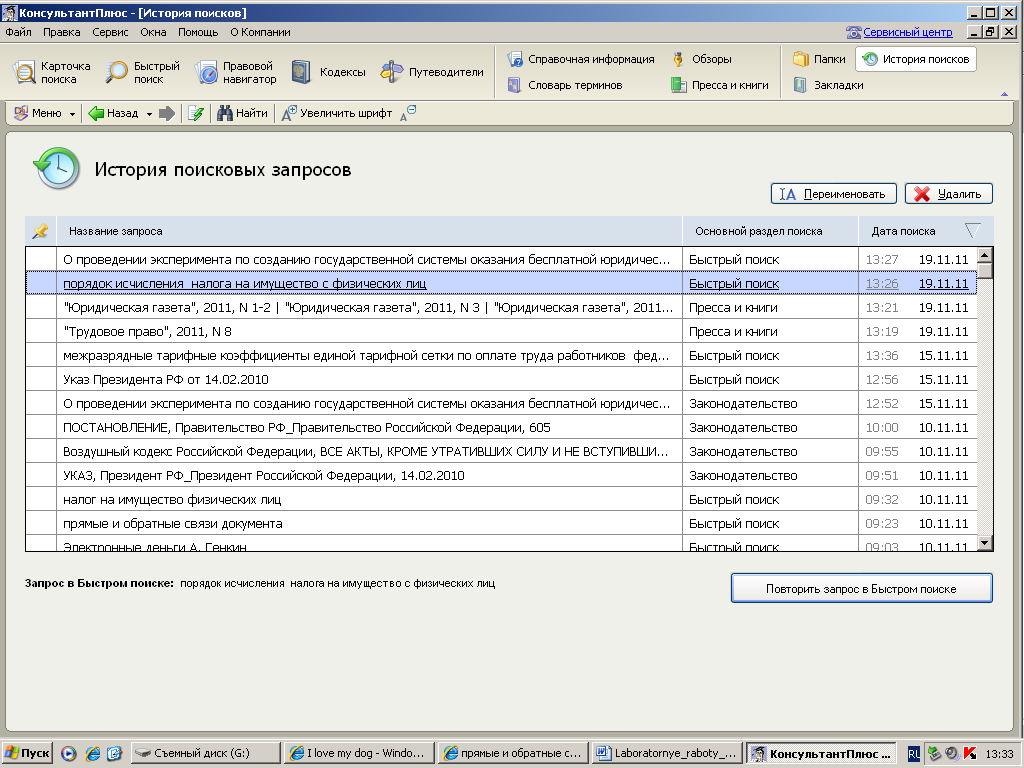
Task: Click Назад back button
Action: pos(114,114)
